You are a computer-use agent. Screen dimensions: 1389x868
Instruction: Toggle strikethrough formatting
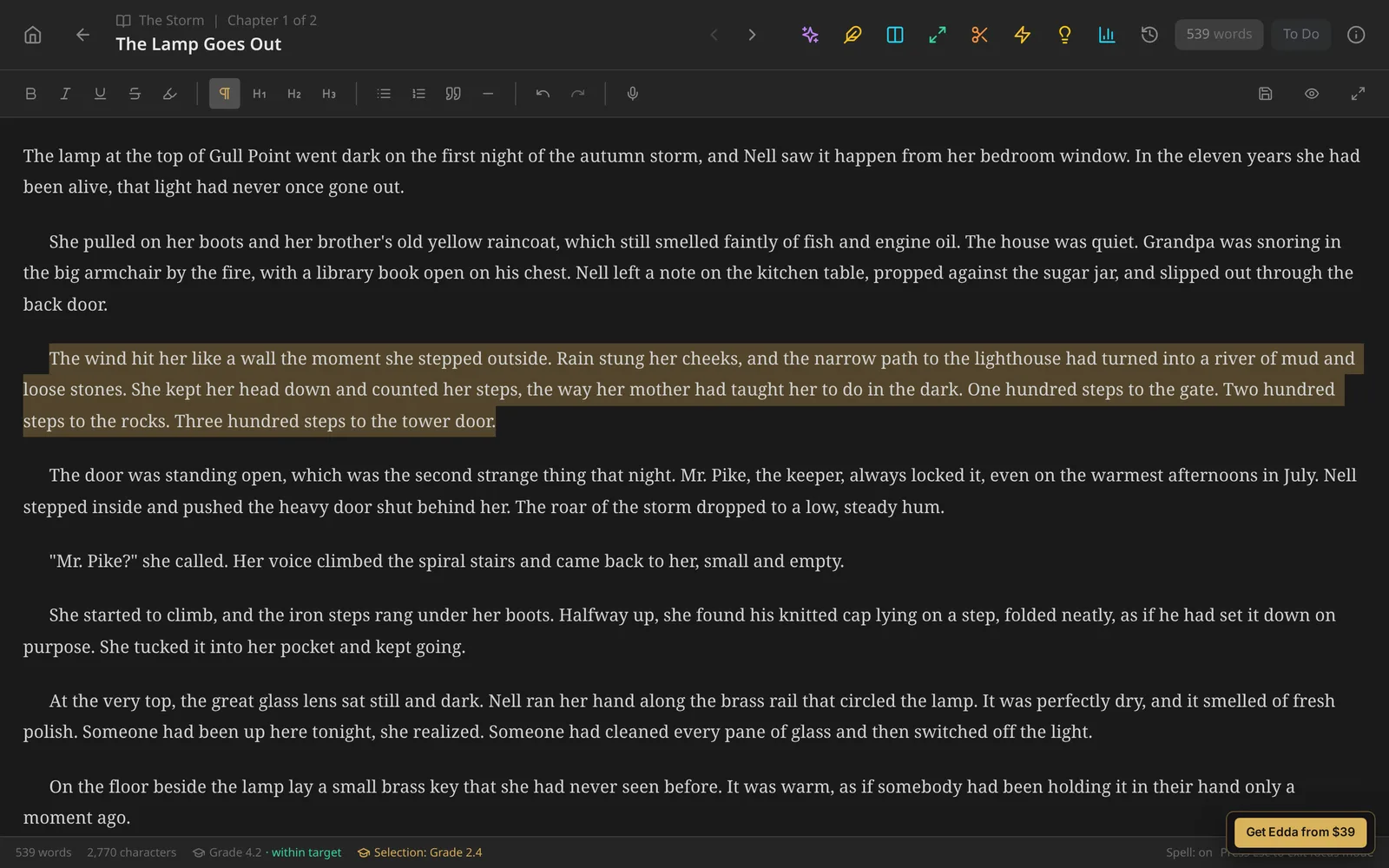tap(135, 94)
